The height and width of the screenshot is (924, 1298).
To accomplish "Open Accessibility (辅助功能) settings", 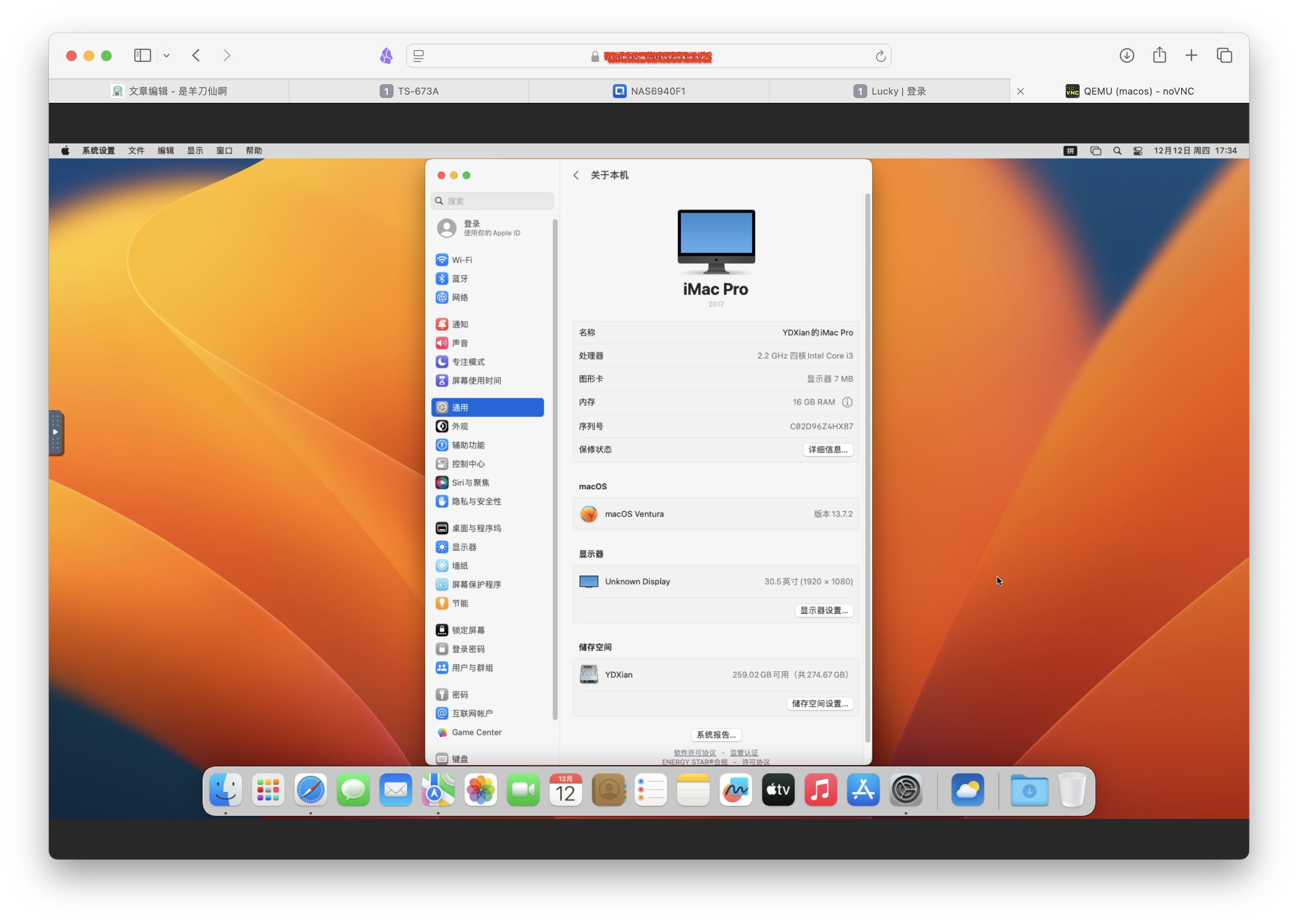I will tap(487, 445).
